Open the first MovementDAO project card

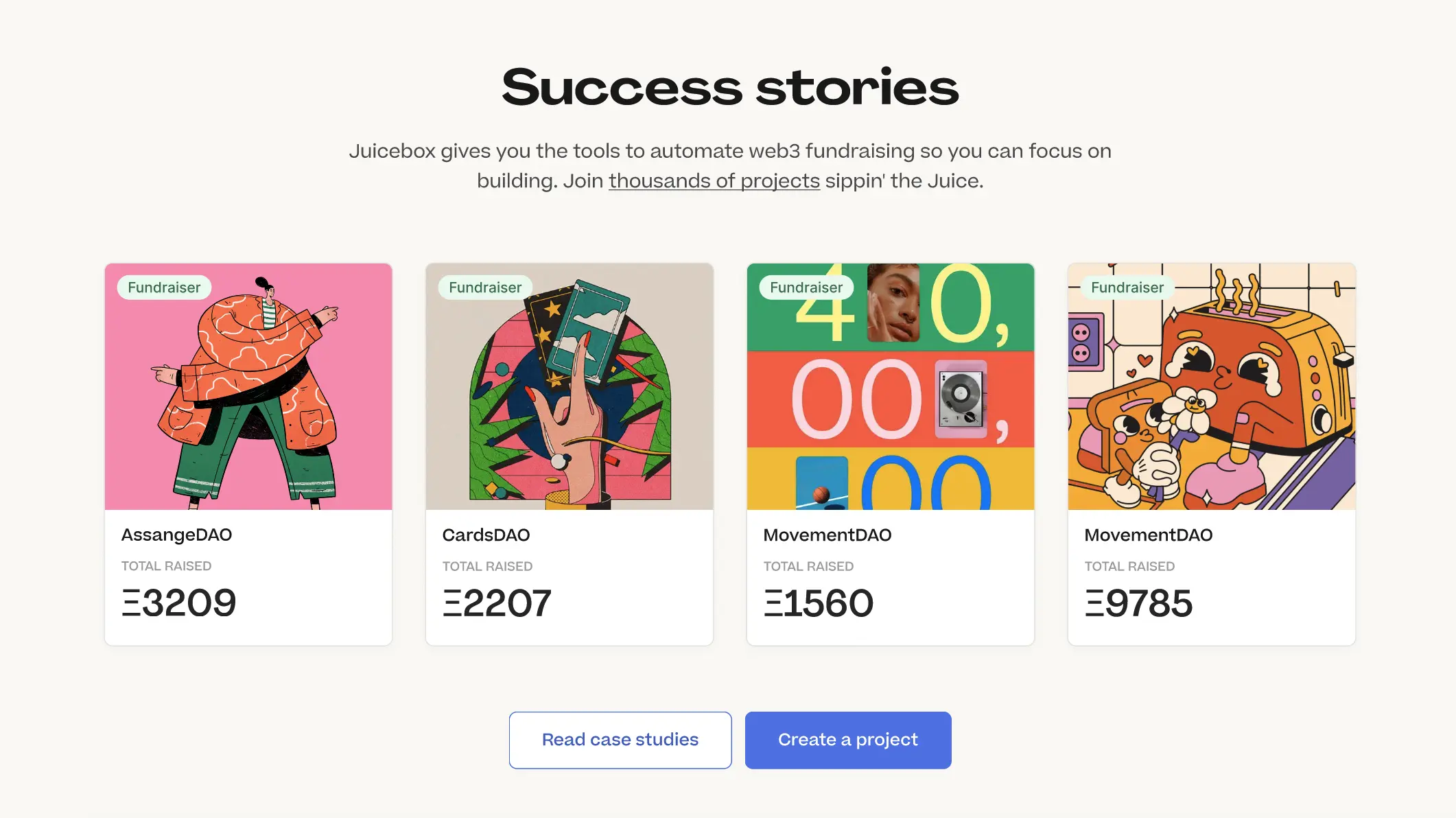click(889, 453)
